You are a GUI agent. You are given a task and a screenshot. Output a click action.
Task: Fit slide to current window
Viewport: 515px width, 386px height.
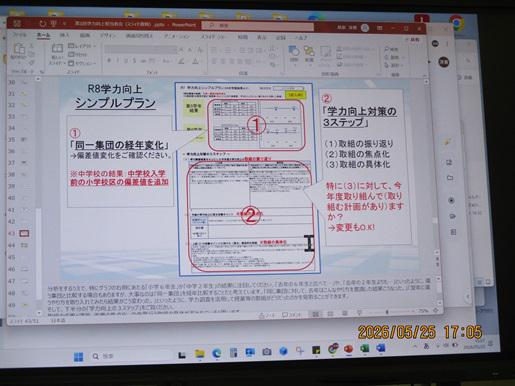(x=436, y=310)
